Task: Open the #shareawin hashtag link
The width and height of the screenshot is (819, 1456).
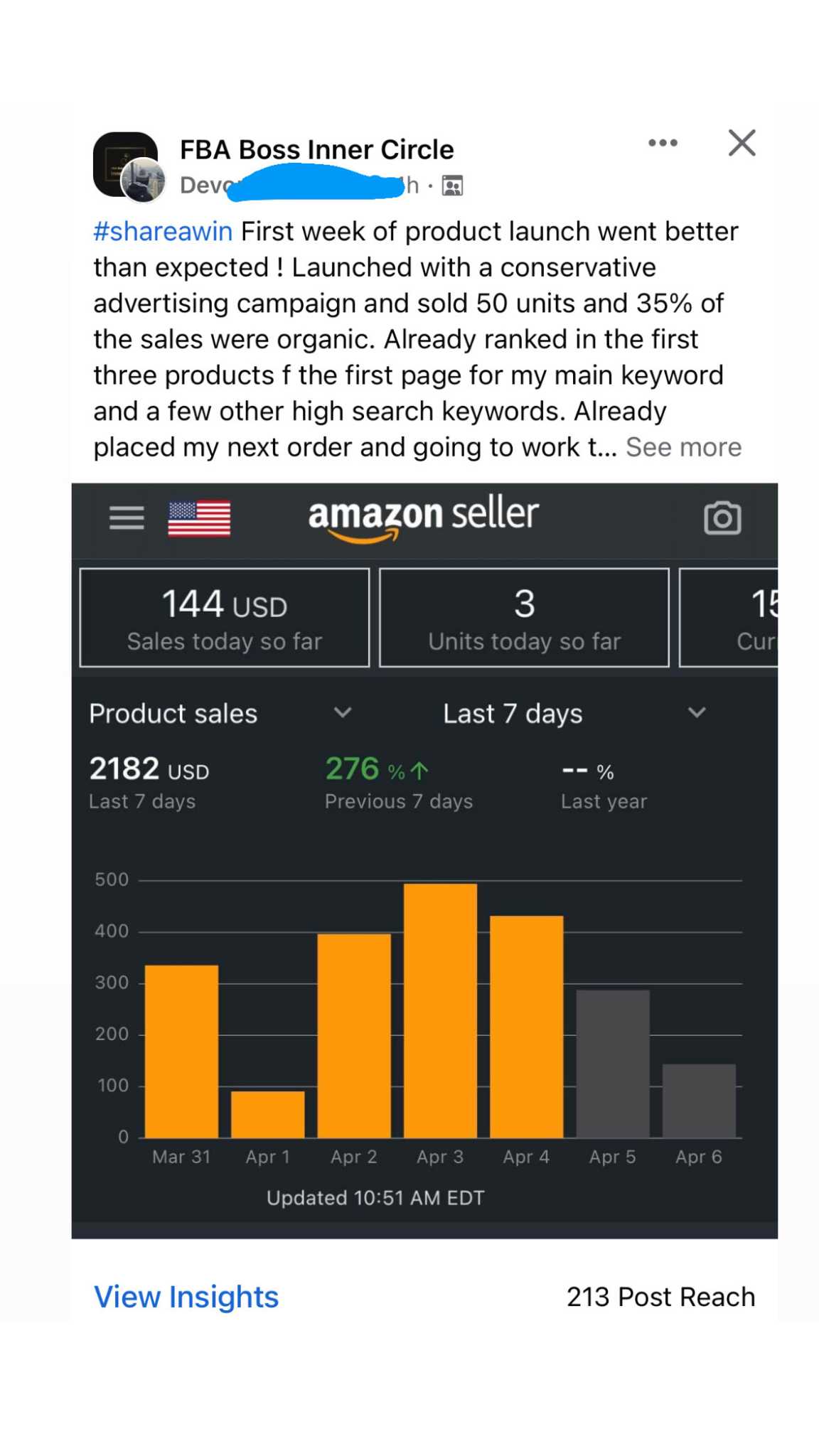Action: coord(163,232)
